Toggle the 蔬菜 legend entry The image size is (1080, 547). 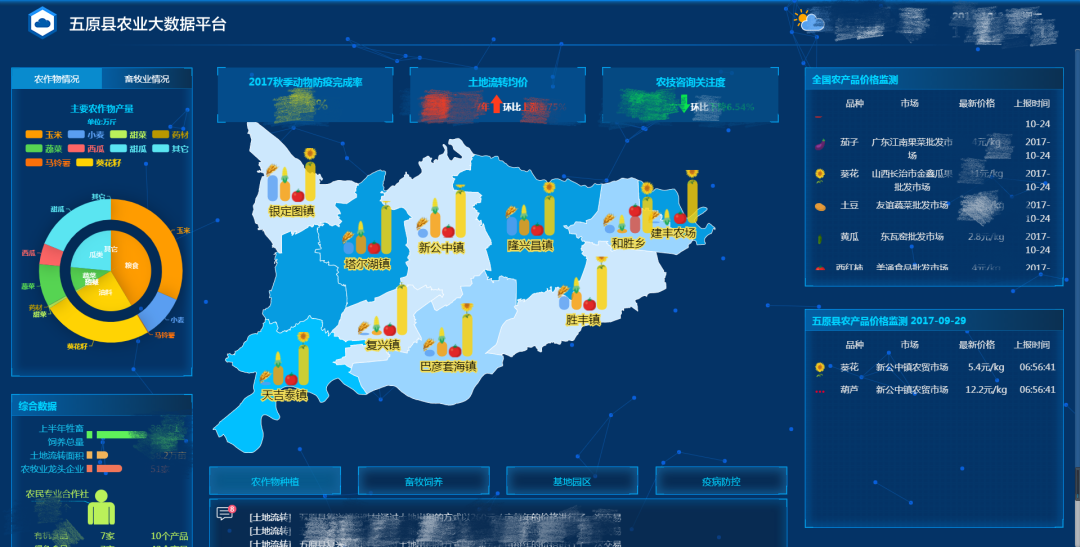tap(43, 149)
